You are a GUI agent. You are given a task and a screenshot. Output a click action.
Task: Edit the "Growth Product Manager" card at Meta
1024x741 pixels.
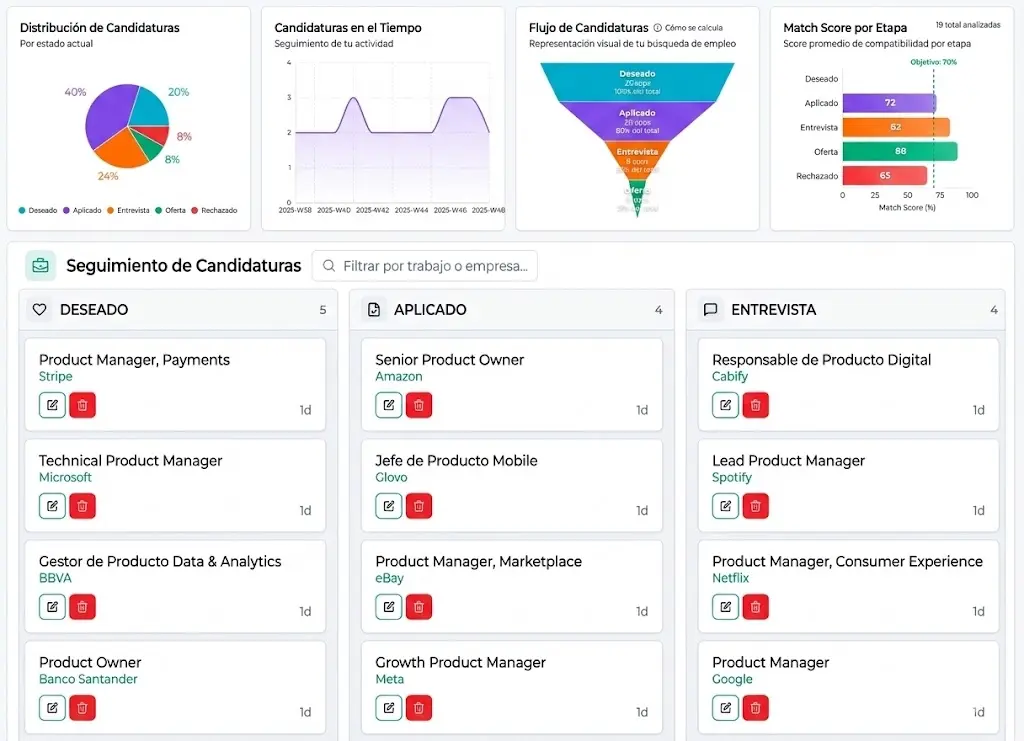388,707
